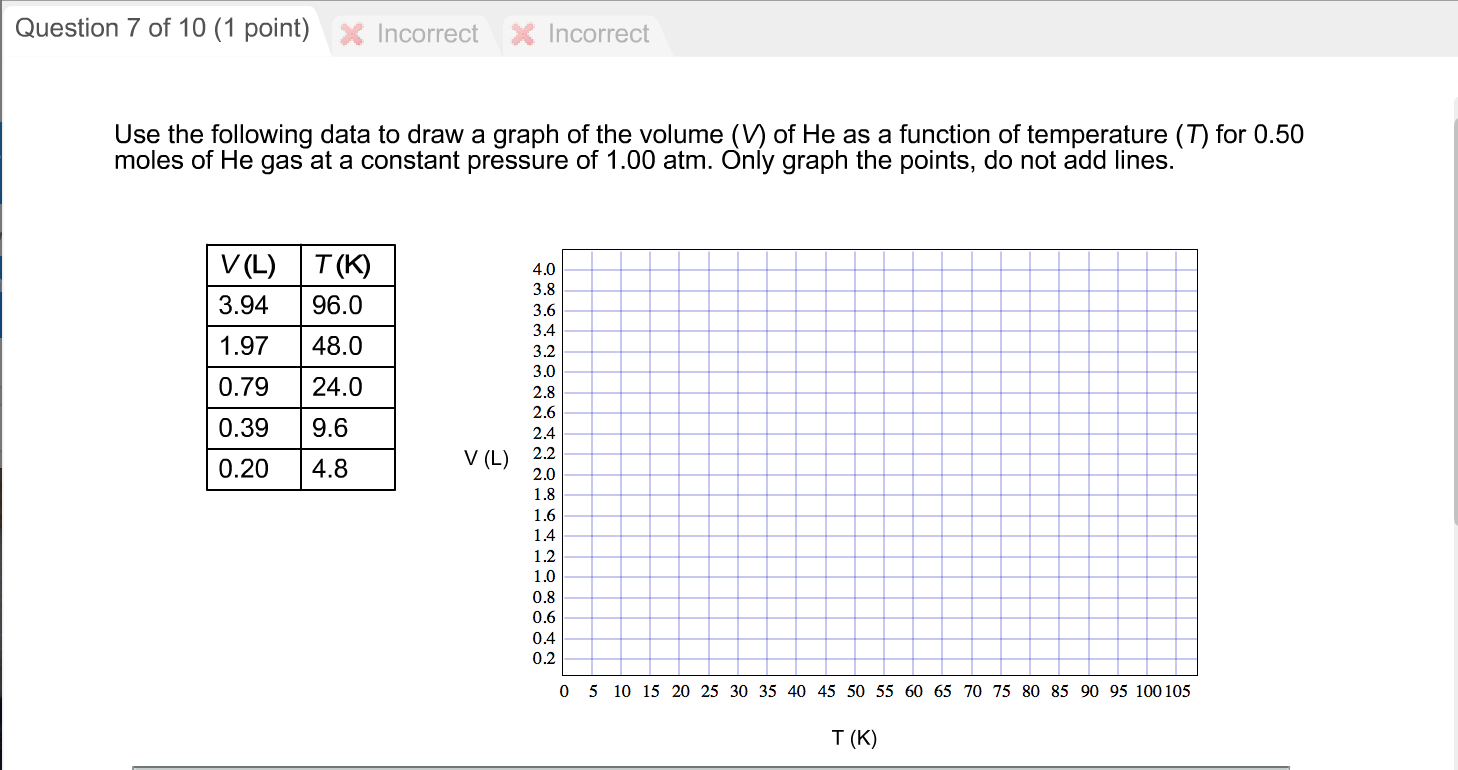Click the table cell containing 4.8
This screenshot has width=1458, height=770.
coord(347,468)
